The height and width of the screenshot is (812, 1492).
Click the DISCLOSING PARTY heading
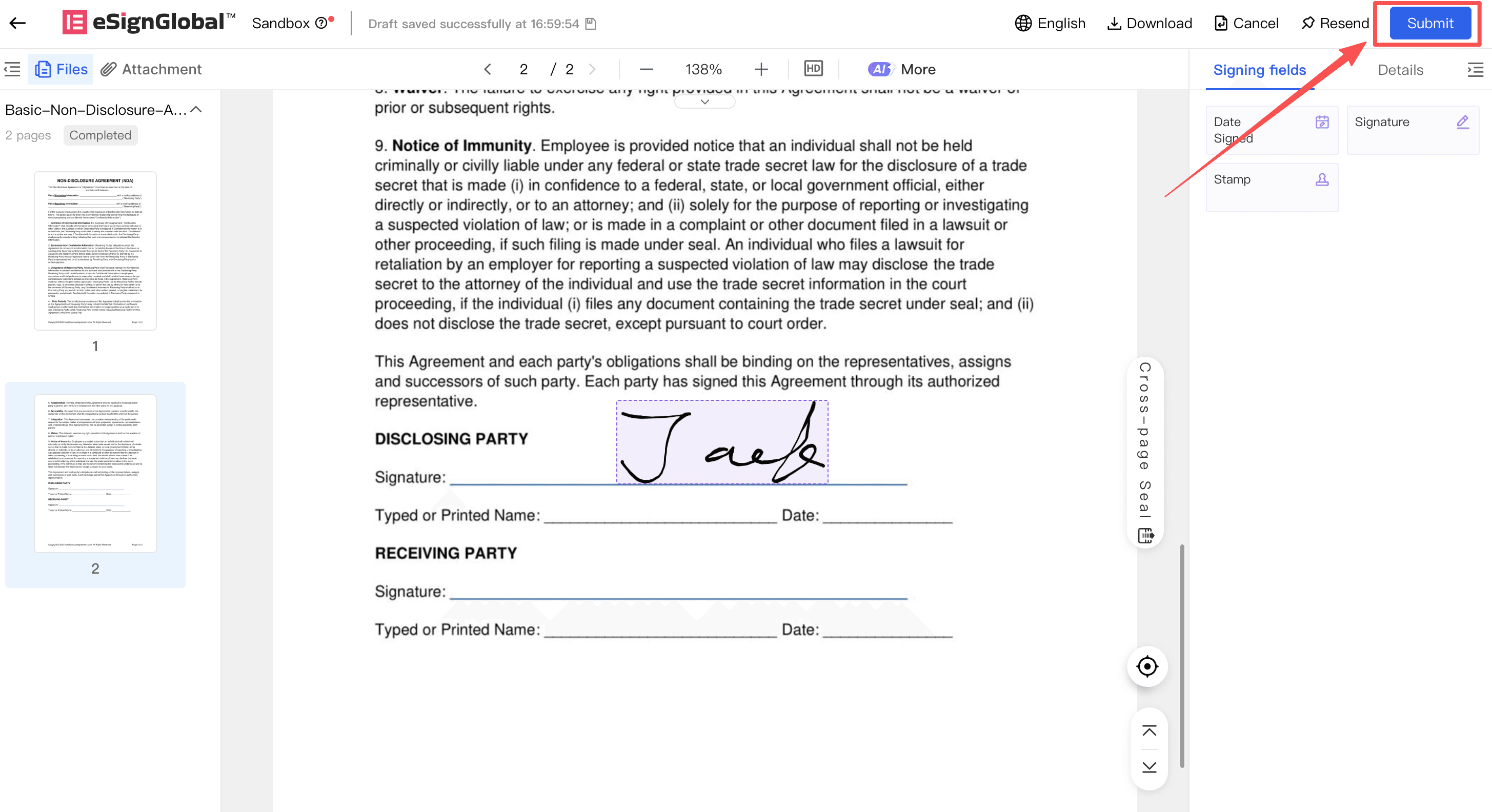coord(451,438)
